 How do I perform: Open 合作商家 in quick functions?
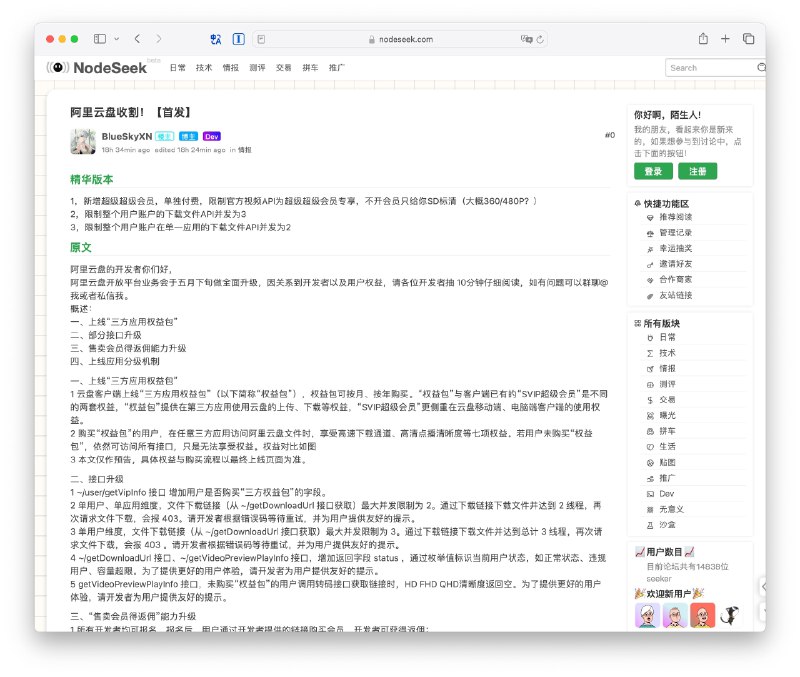click(676, 280)
